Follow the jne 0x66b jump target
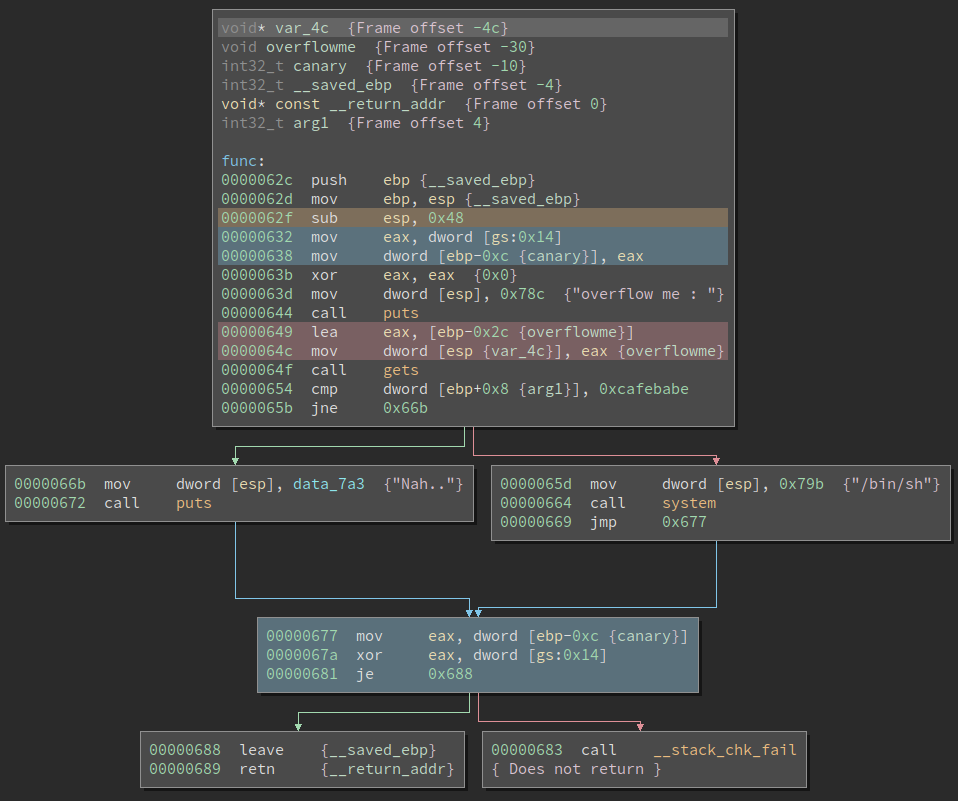Image resolution: width=958 pixels, height=801 pixels. pyautogui.click(x=404, y=408)
